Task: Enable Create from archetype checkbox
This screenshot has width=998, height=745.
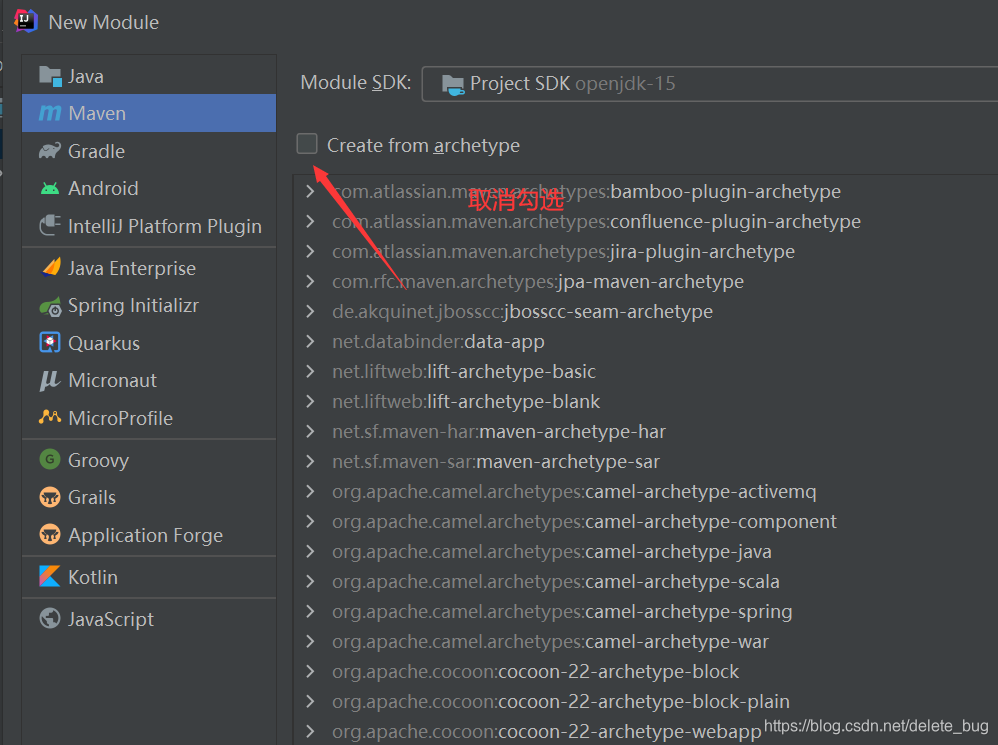Action: coord(307,144)
